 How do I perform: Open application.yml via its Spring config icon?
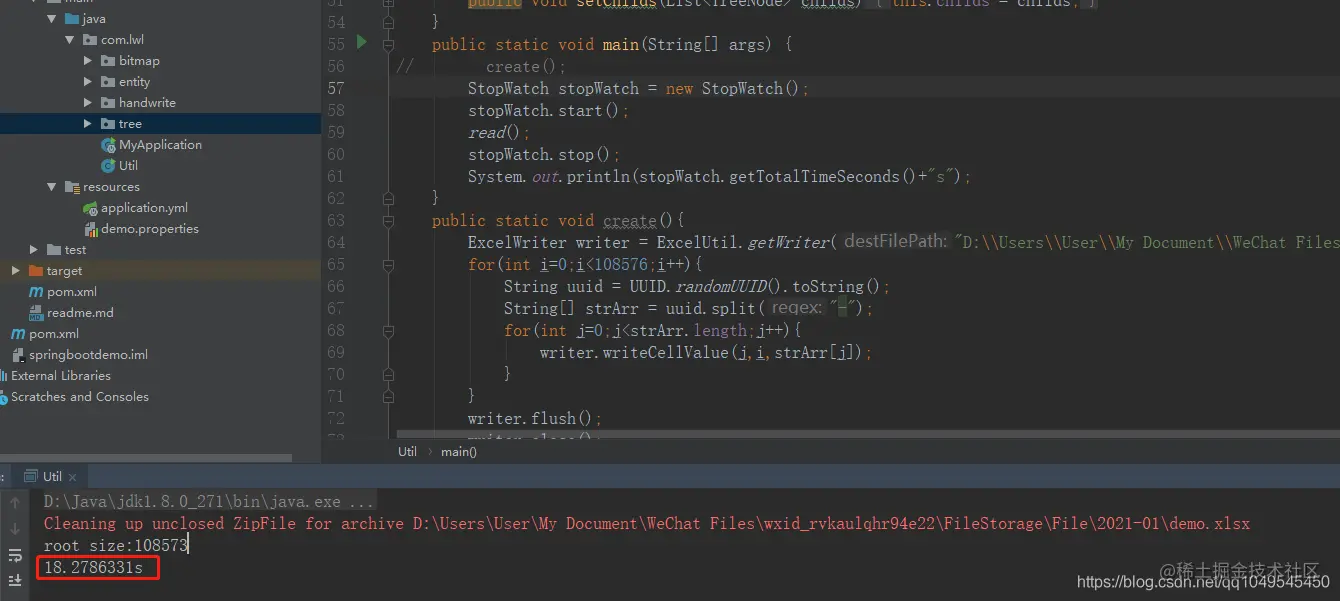tap(90, 208)
